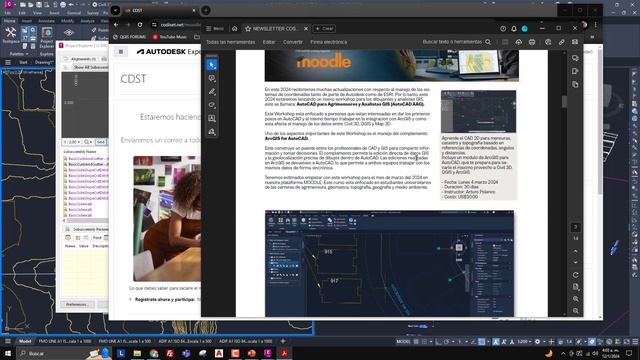Open the scale dropdown in Project Explorer

point(72,142)
